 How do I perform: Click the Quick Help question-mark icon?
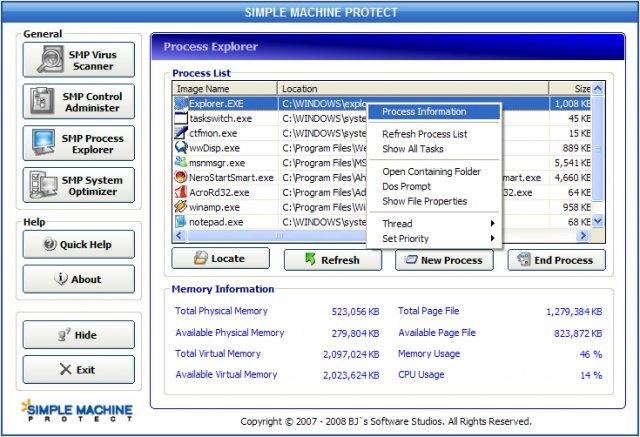[x=50, y=244]
